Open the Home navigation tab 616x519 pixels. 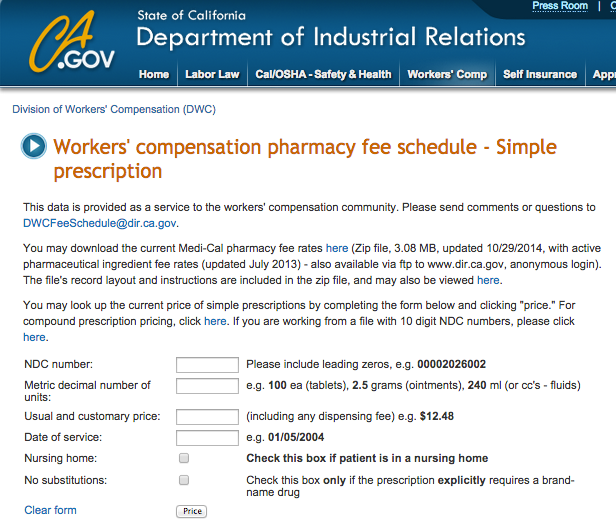(154, 74)
